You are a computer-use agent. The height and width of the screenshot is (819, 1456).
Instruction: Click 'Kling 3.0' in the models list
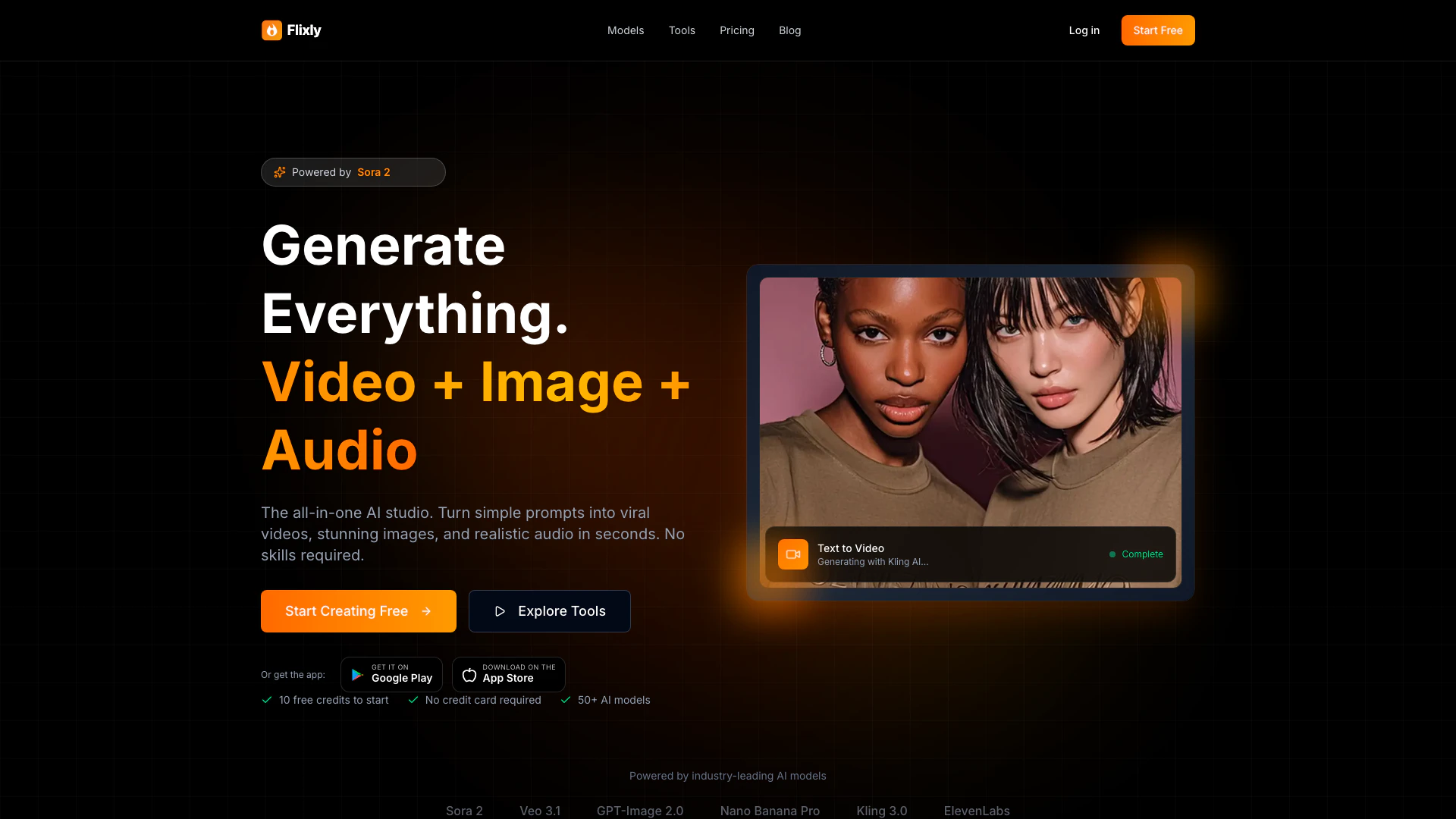pyautogui.click(x=882, y=811)
